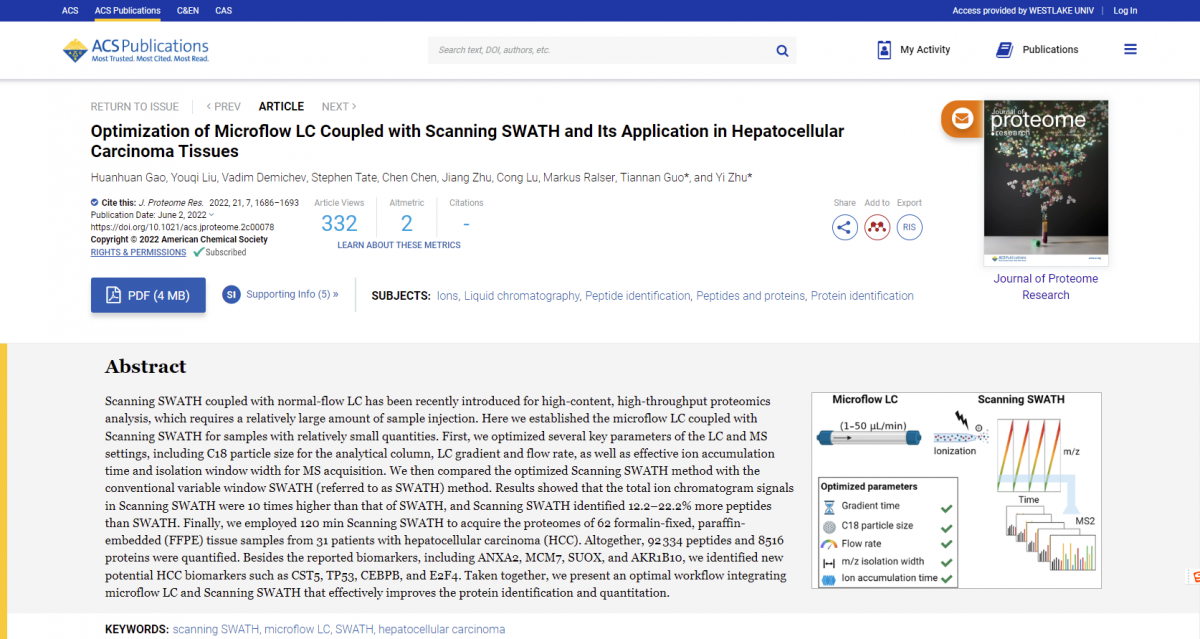Open My Activity
The width and height of the screenshot is (1200, 639).
(x=913, y=49)
